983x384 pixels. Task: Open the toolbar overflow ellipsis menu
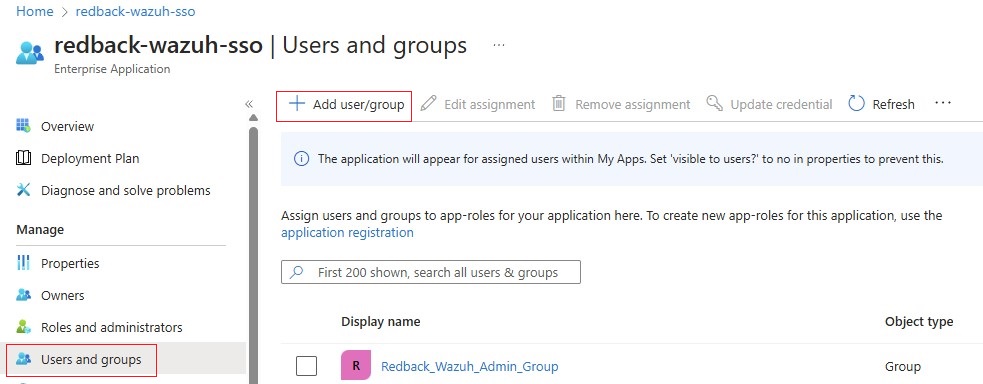[943, 103]
